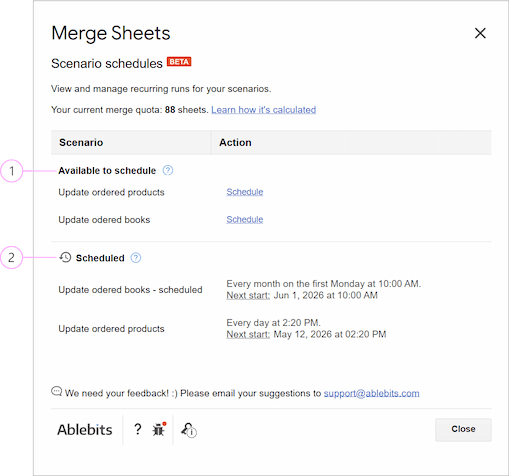Close the Merge Sheets dialog with X

click(480, 33)
